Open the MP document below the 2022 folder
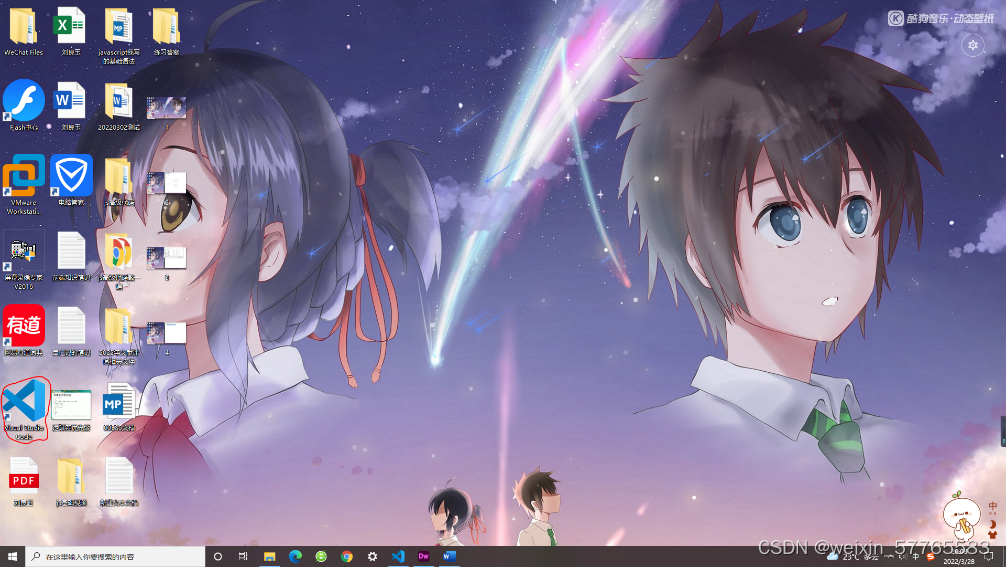 pos(119,407)
